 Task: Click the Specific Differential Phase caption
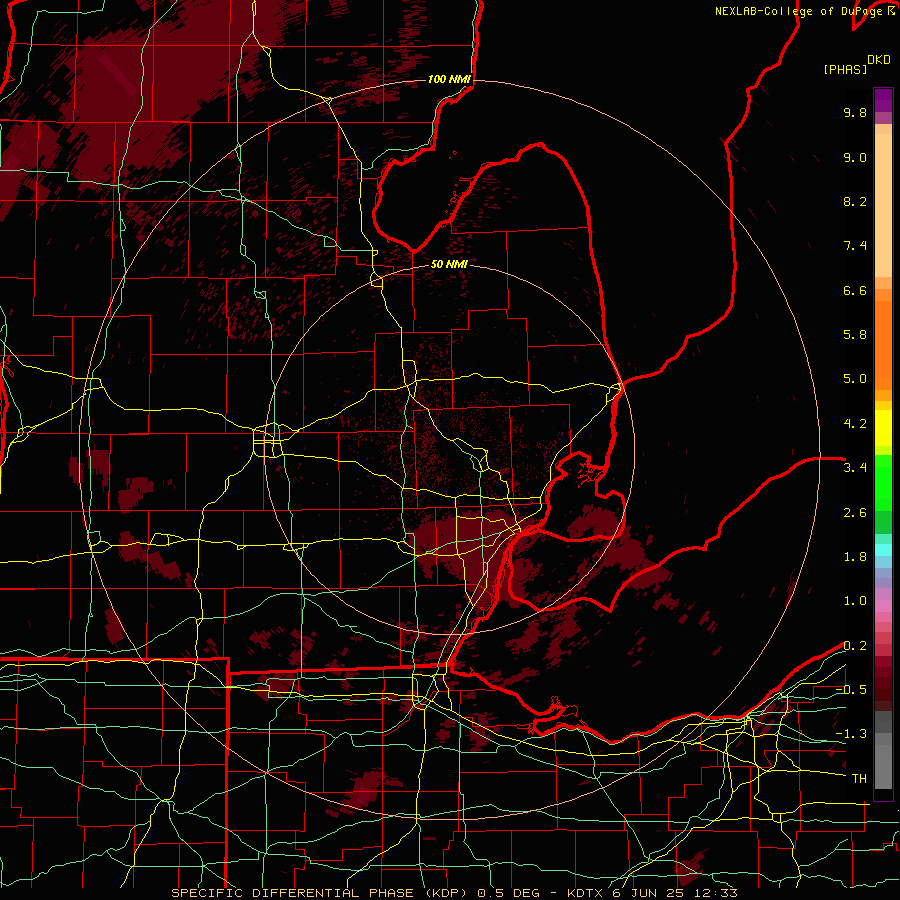coord(454,893)
